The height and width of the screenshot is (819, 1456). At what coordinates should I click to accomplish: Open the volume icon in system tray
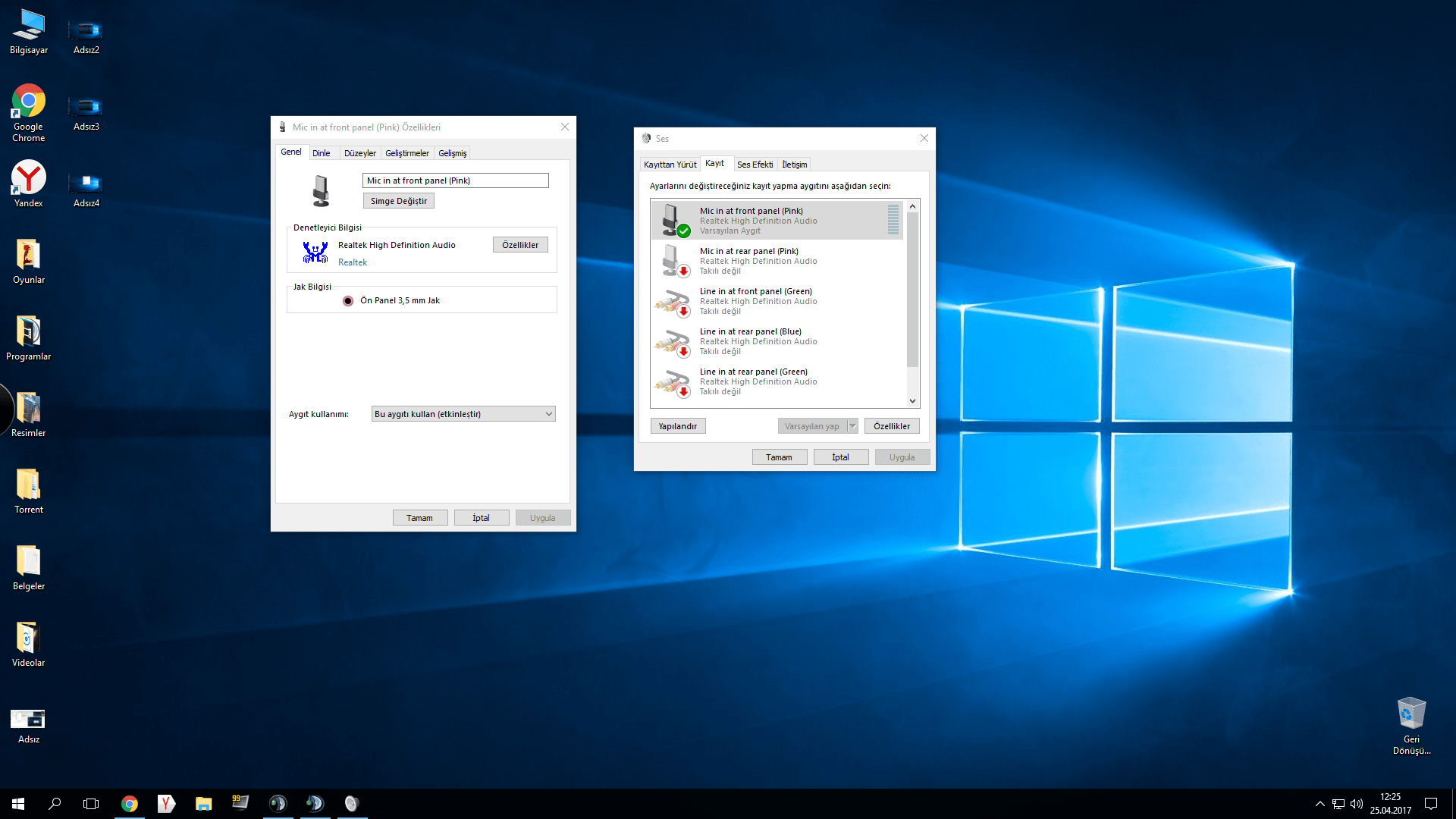pyautogui.click(x=1356, y=804)
